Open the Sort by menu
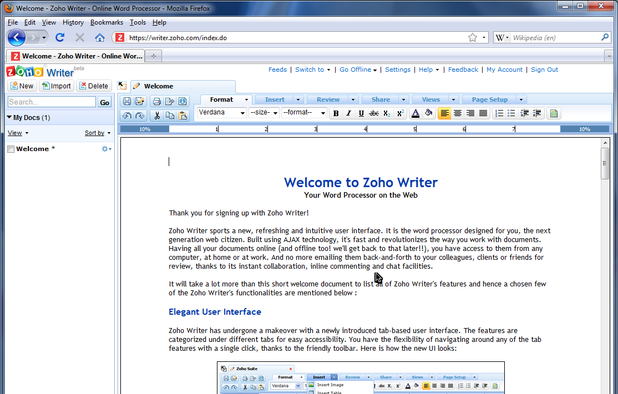 pos(97,133)
